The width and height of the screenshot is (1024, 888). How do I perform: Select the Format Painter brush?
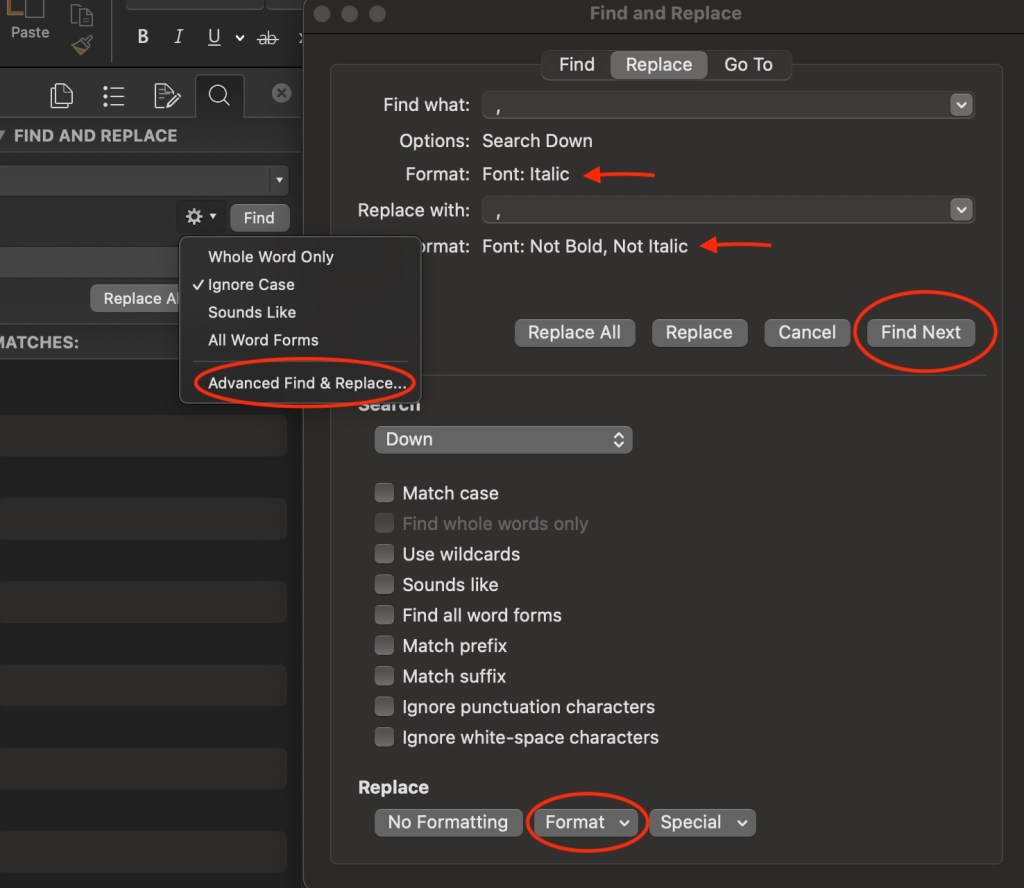(x=82, y=45)
